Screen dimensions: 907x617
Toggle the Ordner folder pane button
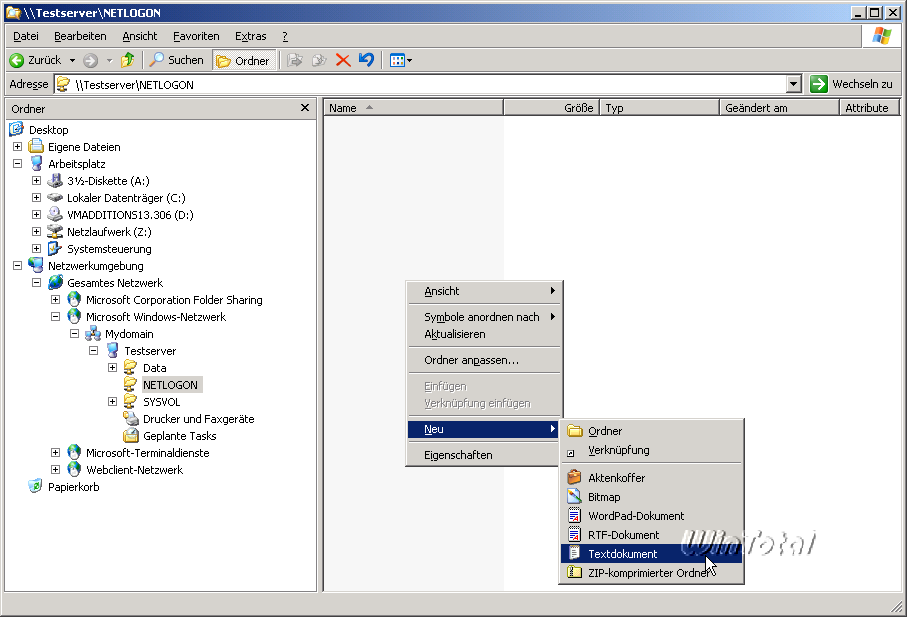[x=243, y=60]
